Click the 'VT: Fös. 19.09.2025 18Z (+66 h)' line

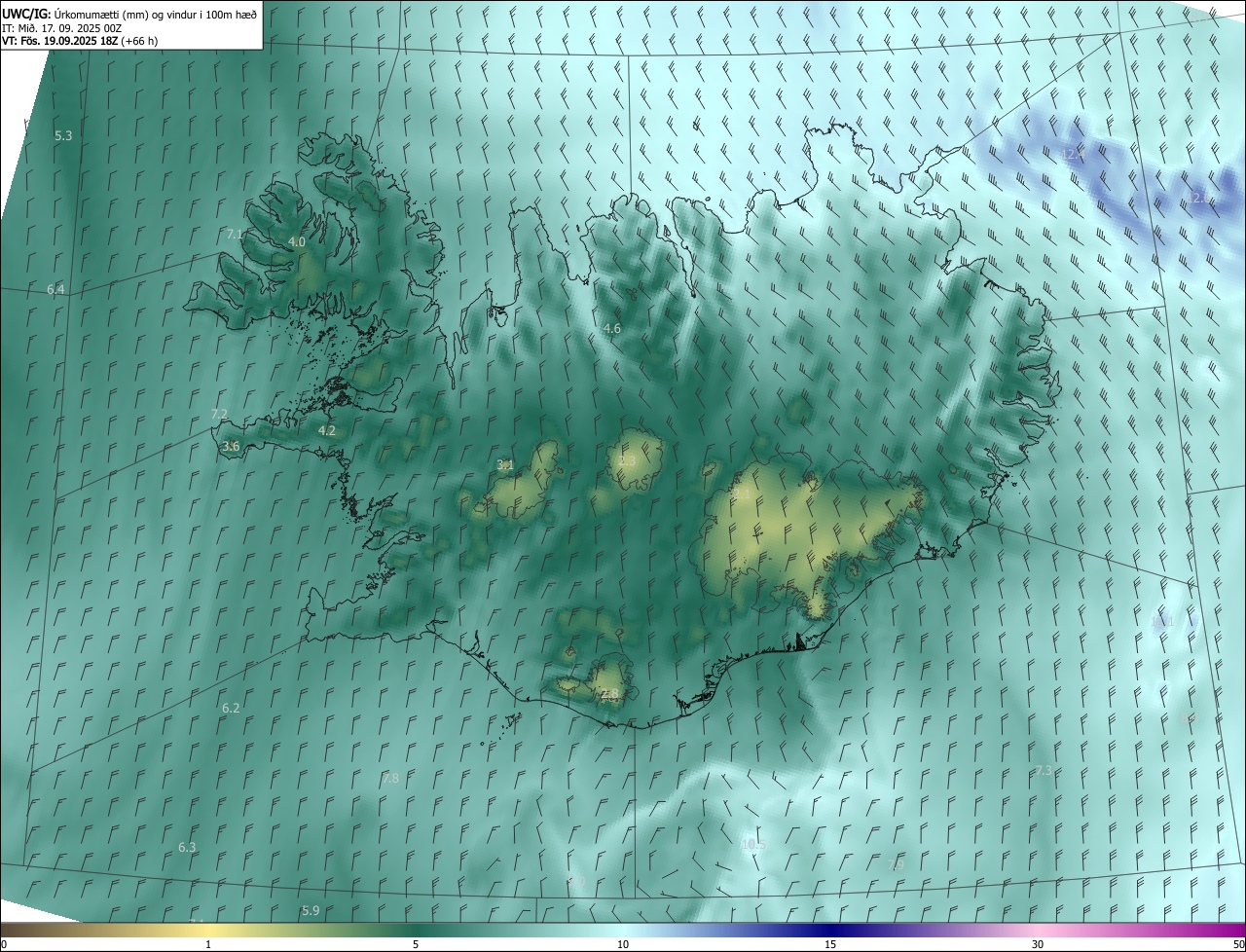point(80,41)
